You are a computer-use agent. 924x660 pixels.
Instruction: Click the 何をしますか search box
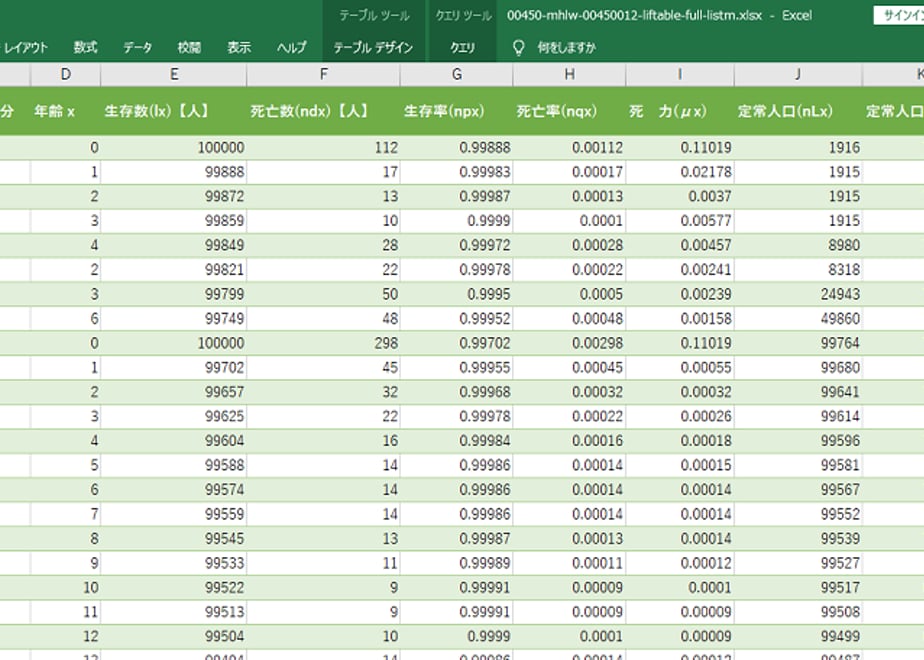pos(566,48)
